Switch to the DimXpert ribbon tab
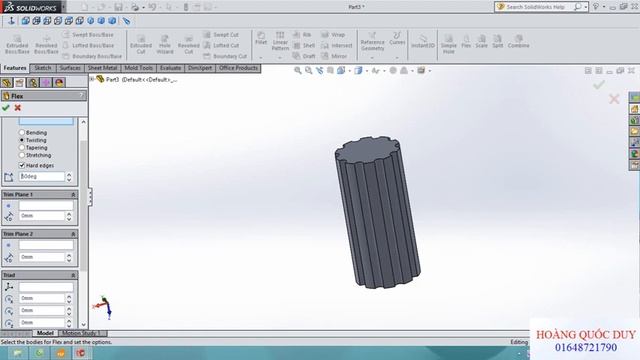Screen dimensions: 640x360 (200, 68)
